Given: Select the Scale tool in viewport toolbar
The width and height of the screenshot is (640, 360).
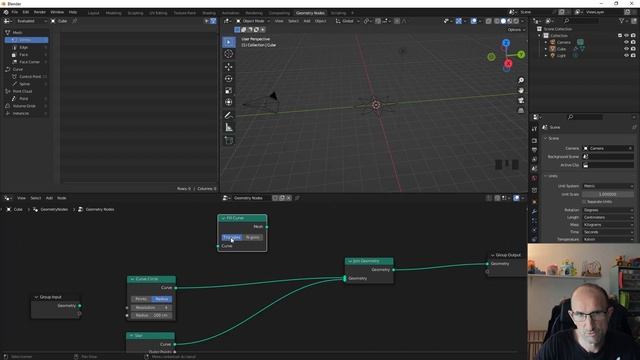Looking at the screenshot, I should point(229,90).
